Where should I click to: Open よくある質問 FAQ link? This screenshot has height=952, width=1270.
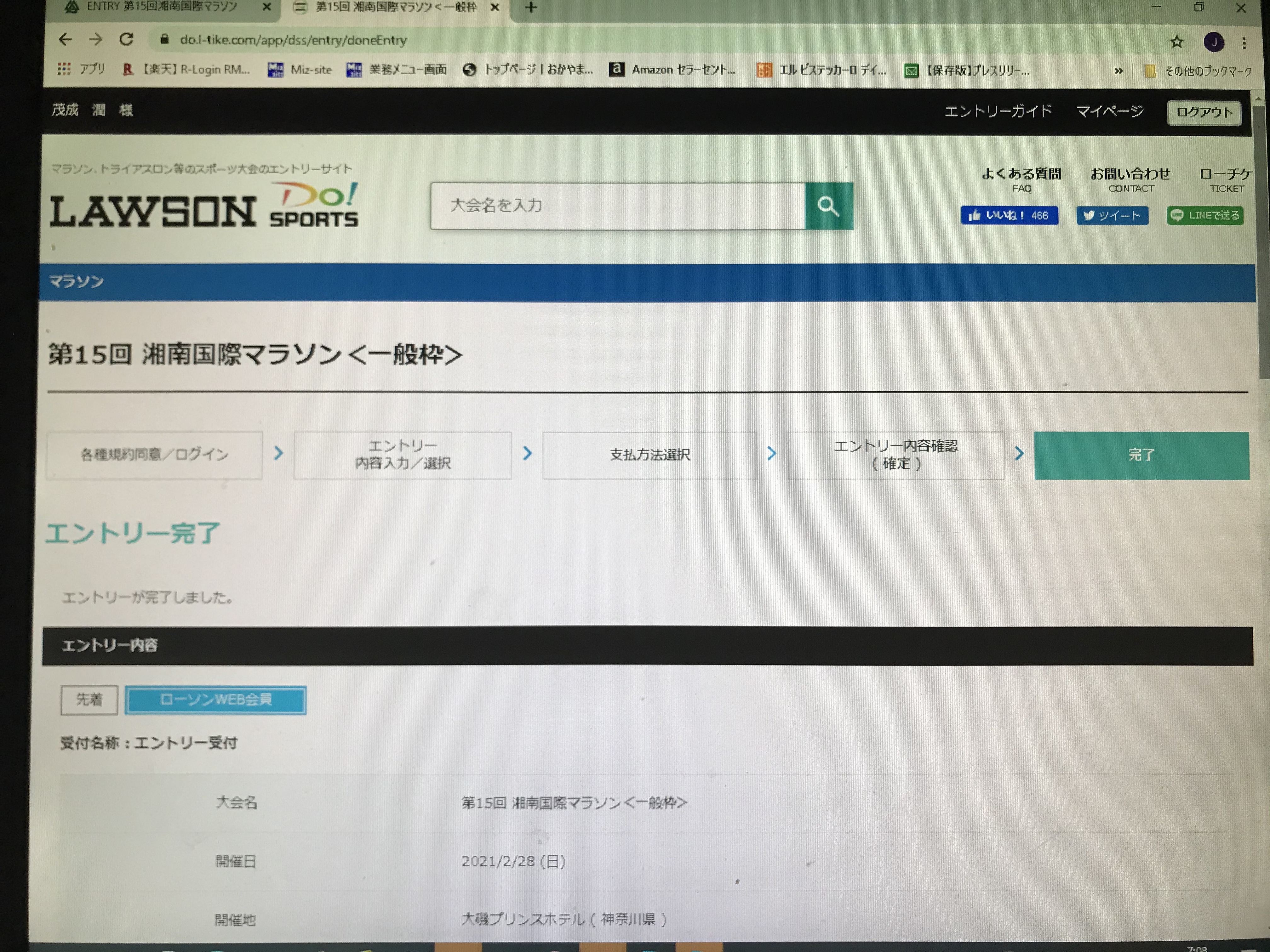click(x=1021, y=180)
